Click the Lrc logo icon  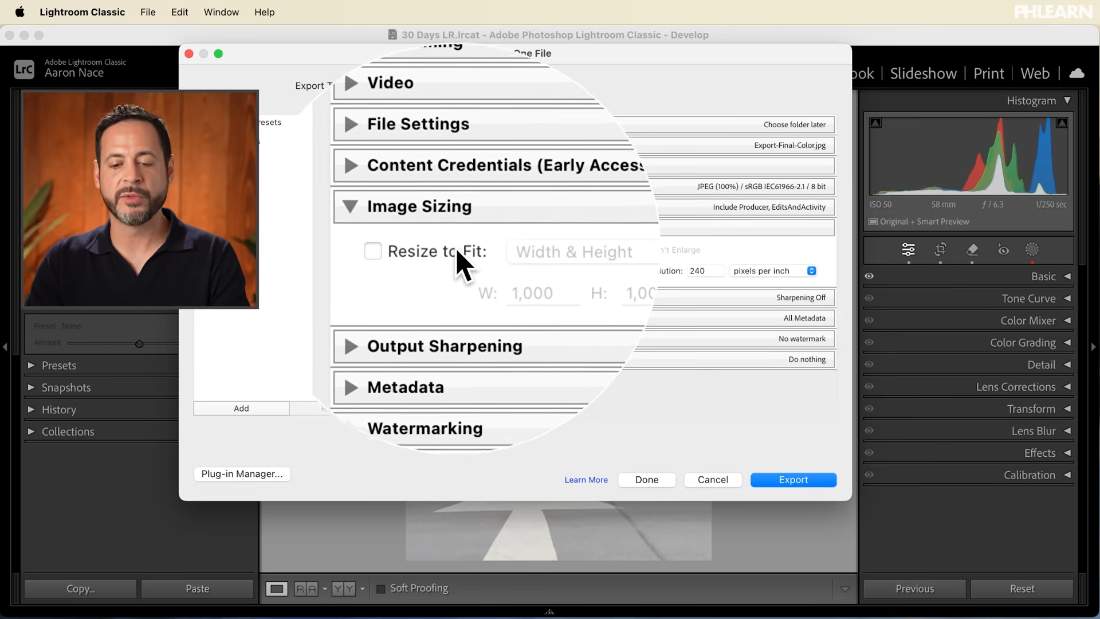click(x=24, y=69)
